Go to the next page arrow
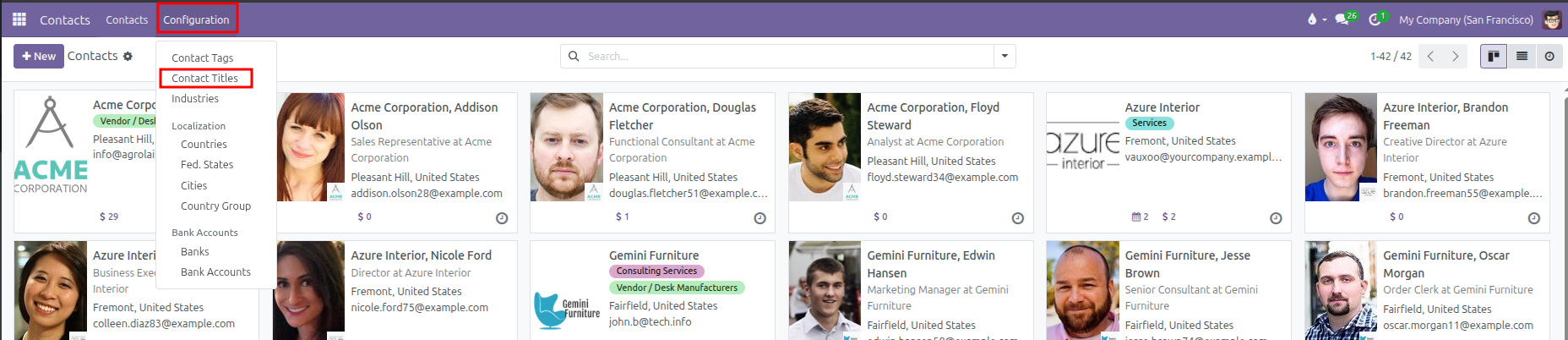Viewport: 1568px width, 340px height. tap(1455, 57)
